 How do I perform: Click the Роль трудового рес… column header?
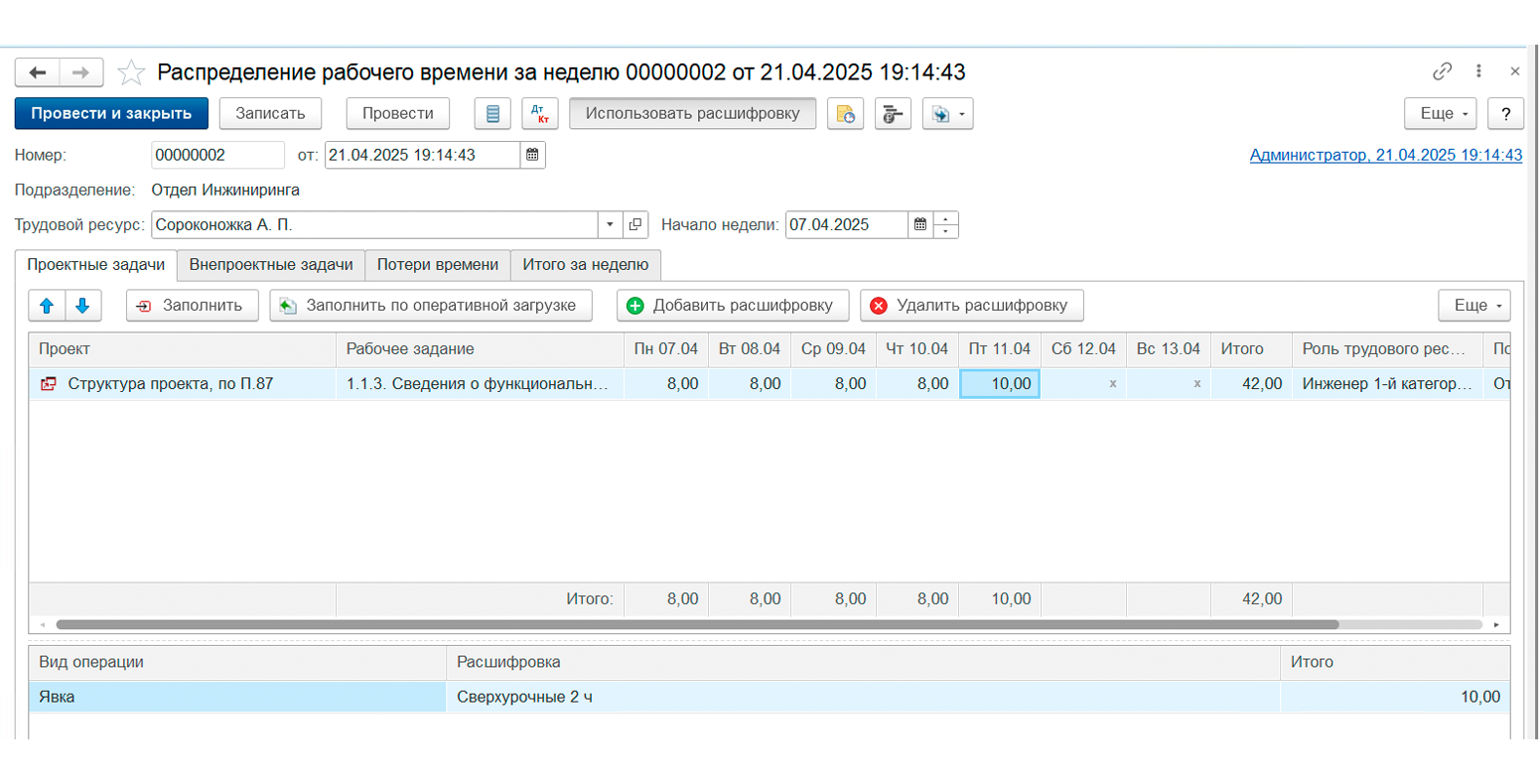click(1387, 349)
